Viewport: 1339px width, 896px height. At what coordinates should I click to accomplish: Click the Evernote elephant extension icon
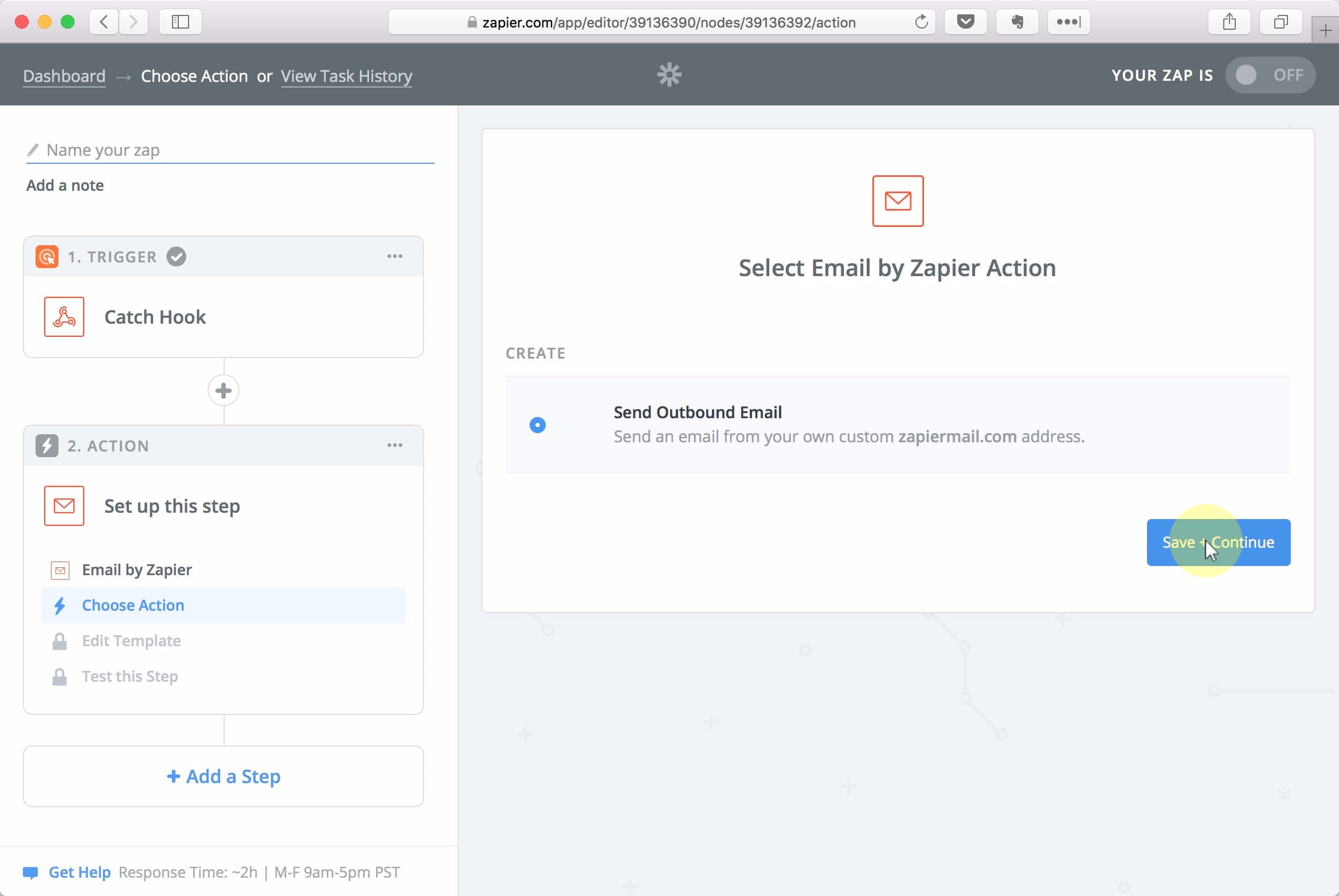point(1017,22)
